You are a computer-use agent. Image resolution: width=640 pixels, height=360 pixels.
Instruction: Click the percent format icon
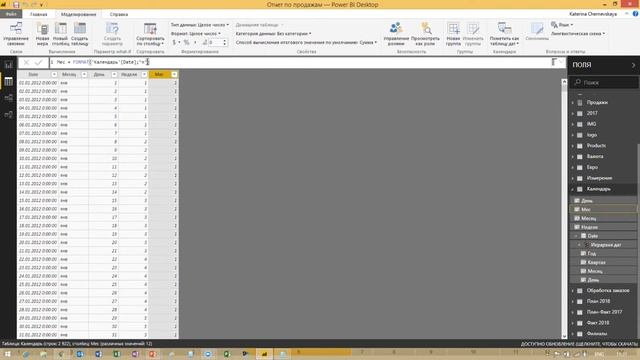[187, 42]
